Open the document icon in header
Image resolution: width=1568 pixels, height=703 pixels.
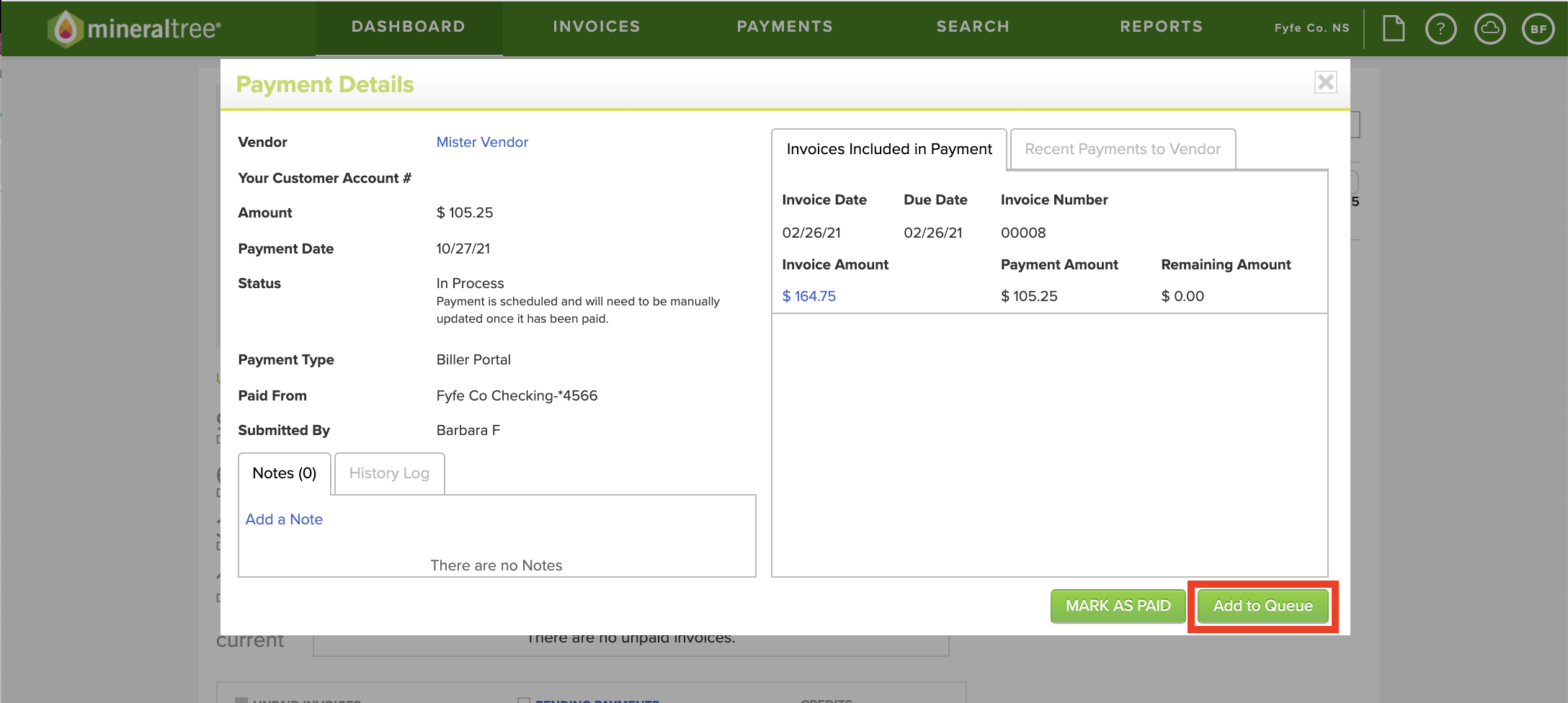(x=1394, y=29)
